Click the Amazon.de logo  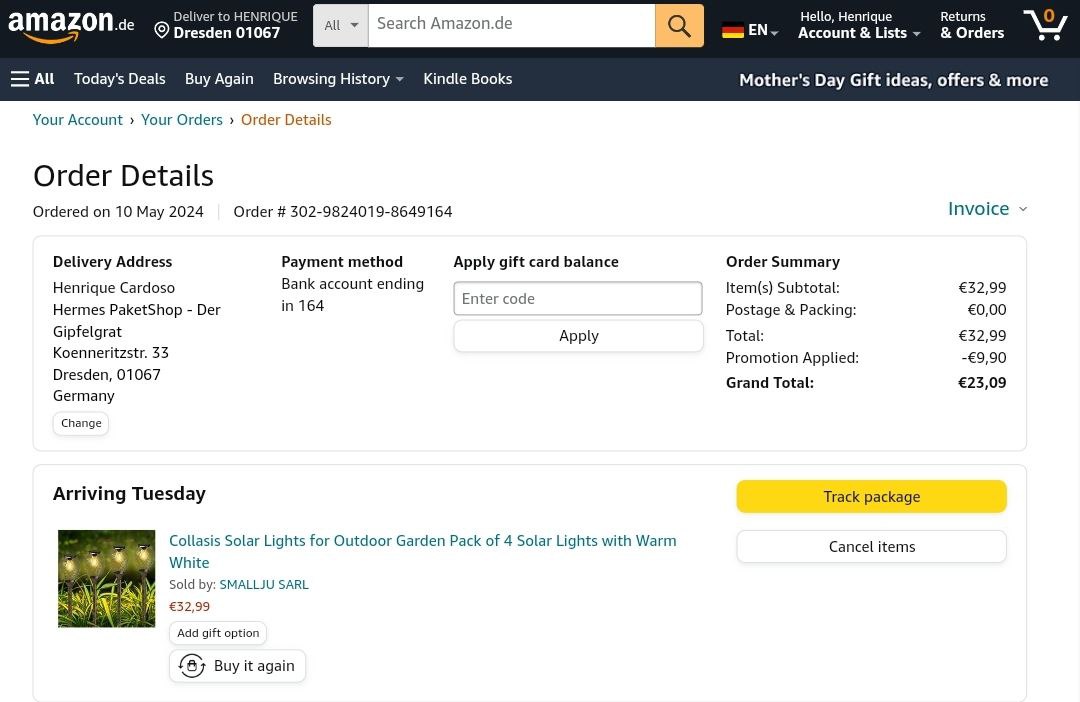point(70,26)
